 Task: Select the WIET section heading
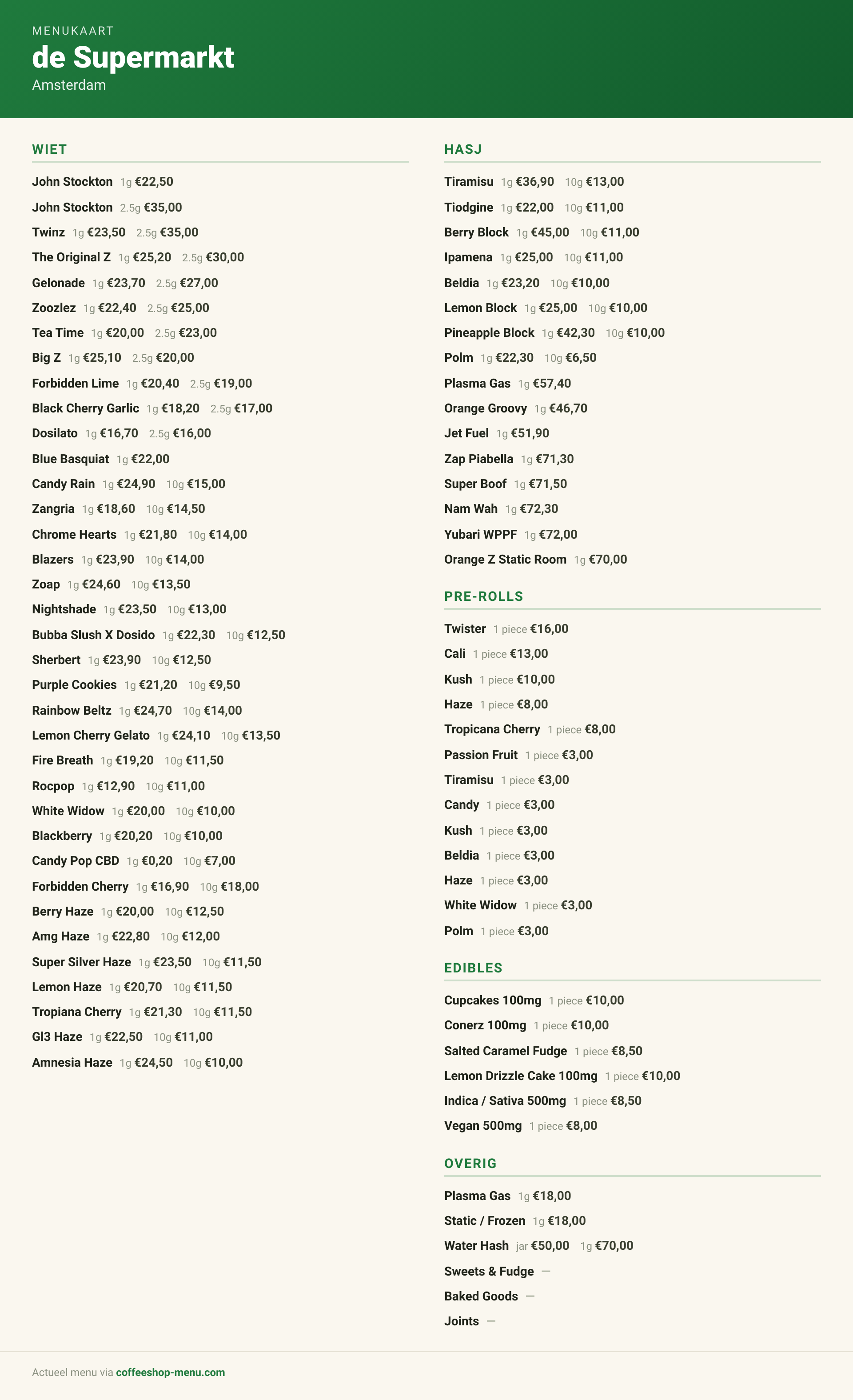click(x=49, y=149)
